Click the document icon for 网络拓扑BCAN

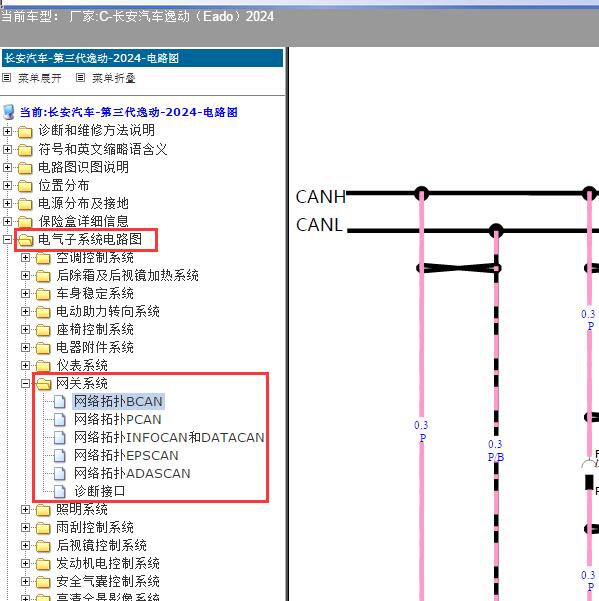pyautogui.click(x=59, y=401)
